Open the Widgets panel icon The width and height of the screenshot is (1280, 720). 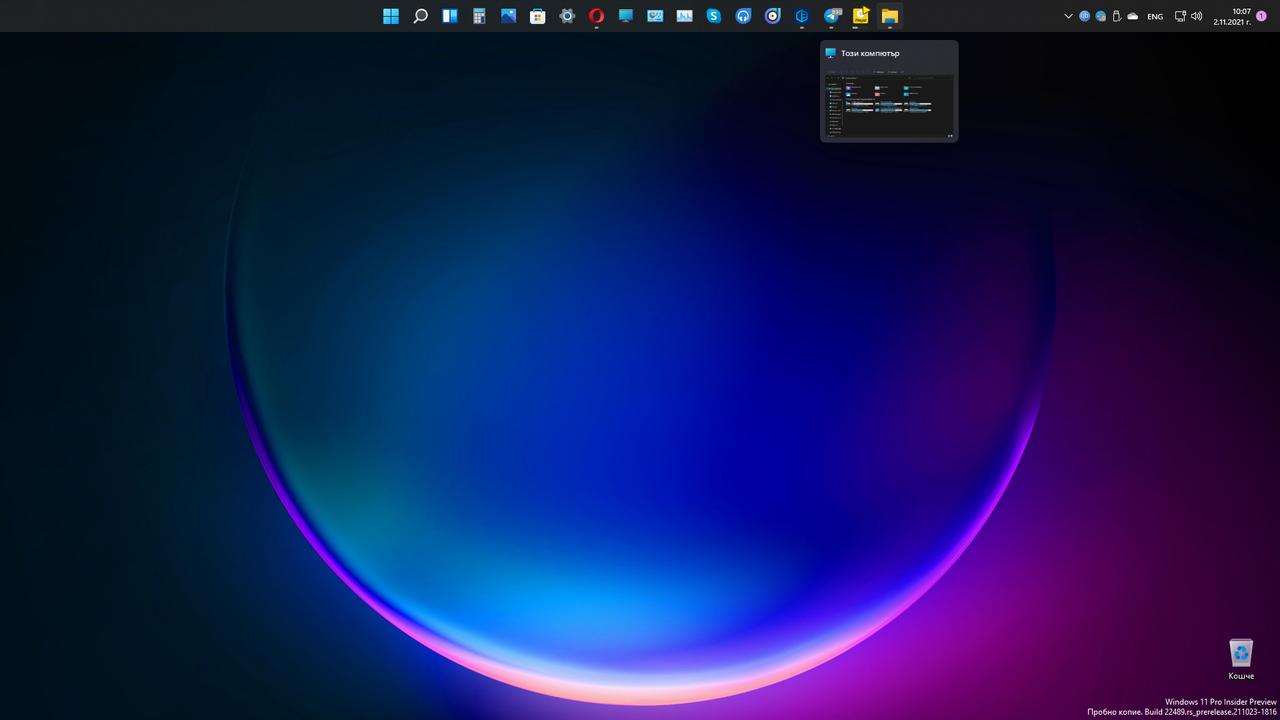coord(450,16)
